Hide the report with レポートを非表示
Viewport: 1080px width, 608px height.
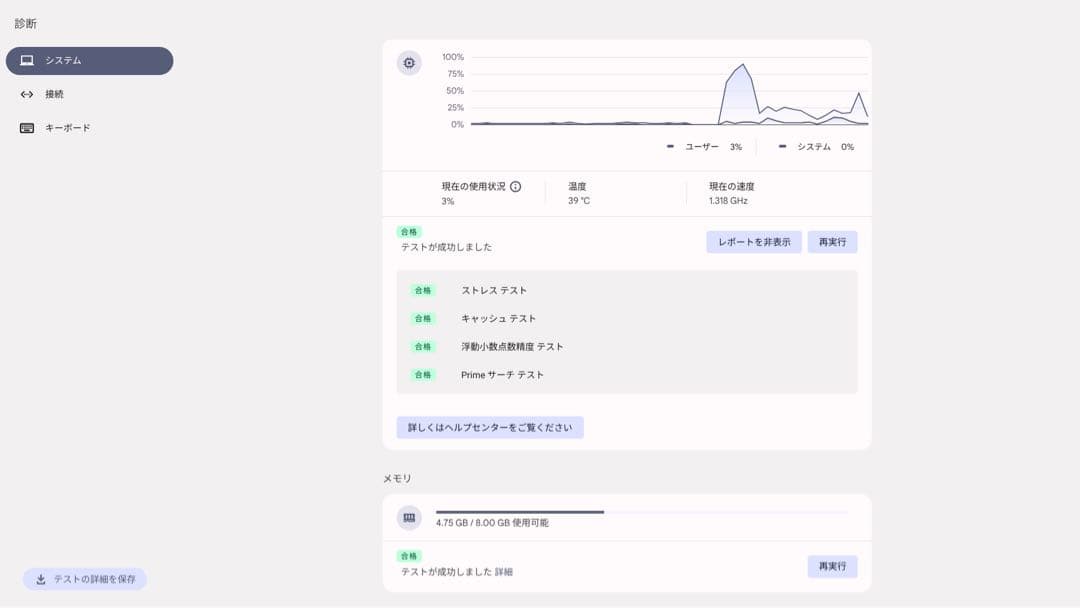[x=754, y=241]
